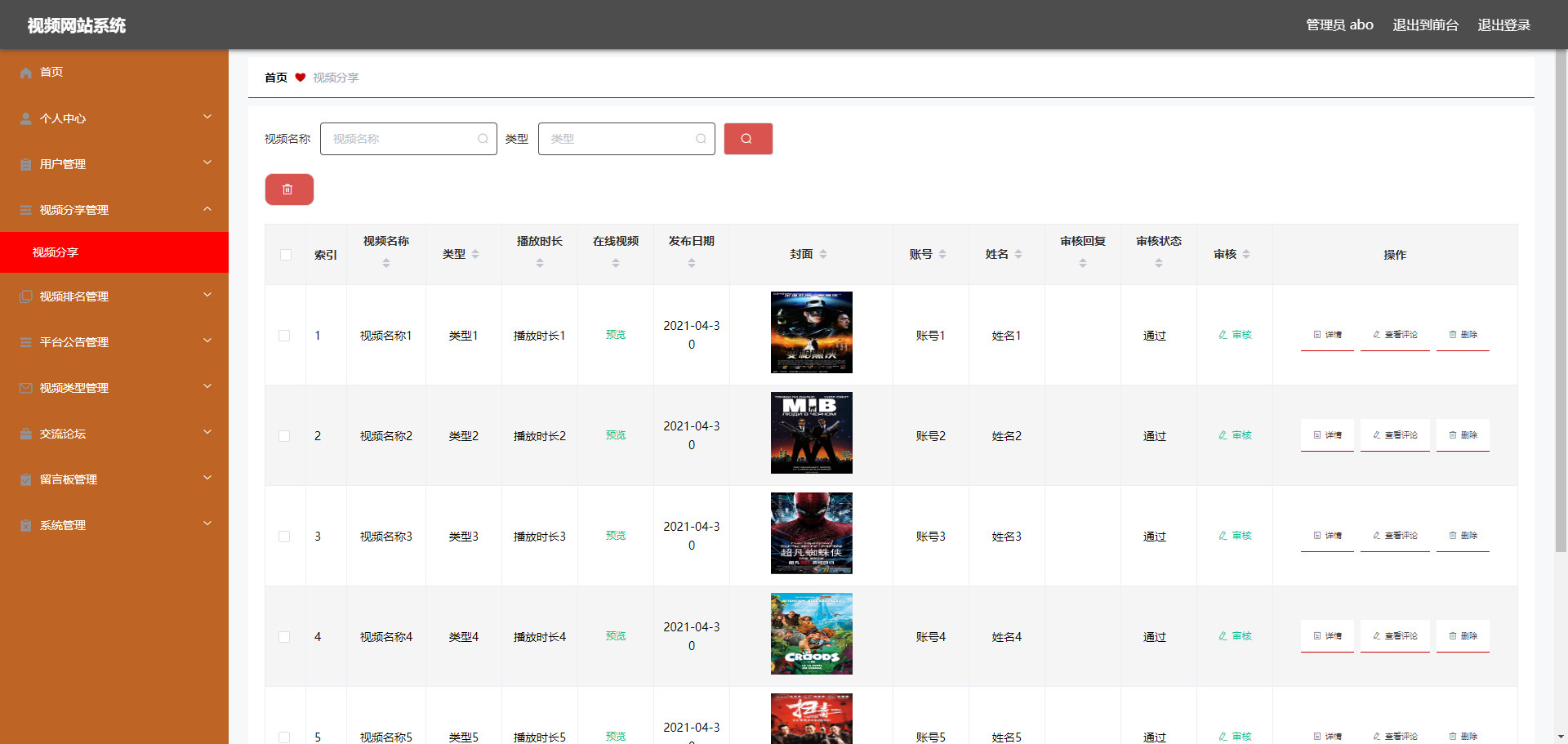Sort by 播放时长 column arrows
Image resolution: width=1568 pixels, height=744 pixels.
tap(540, 263)
